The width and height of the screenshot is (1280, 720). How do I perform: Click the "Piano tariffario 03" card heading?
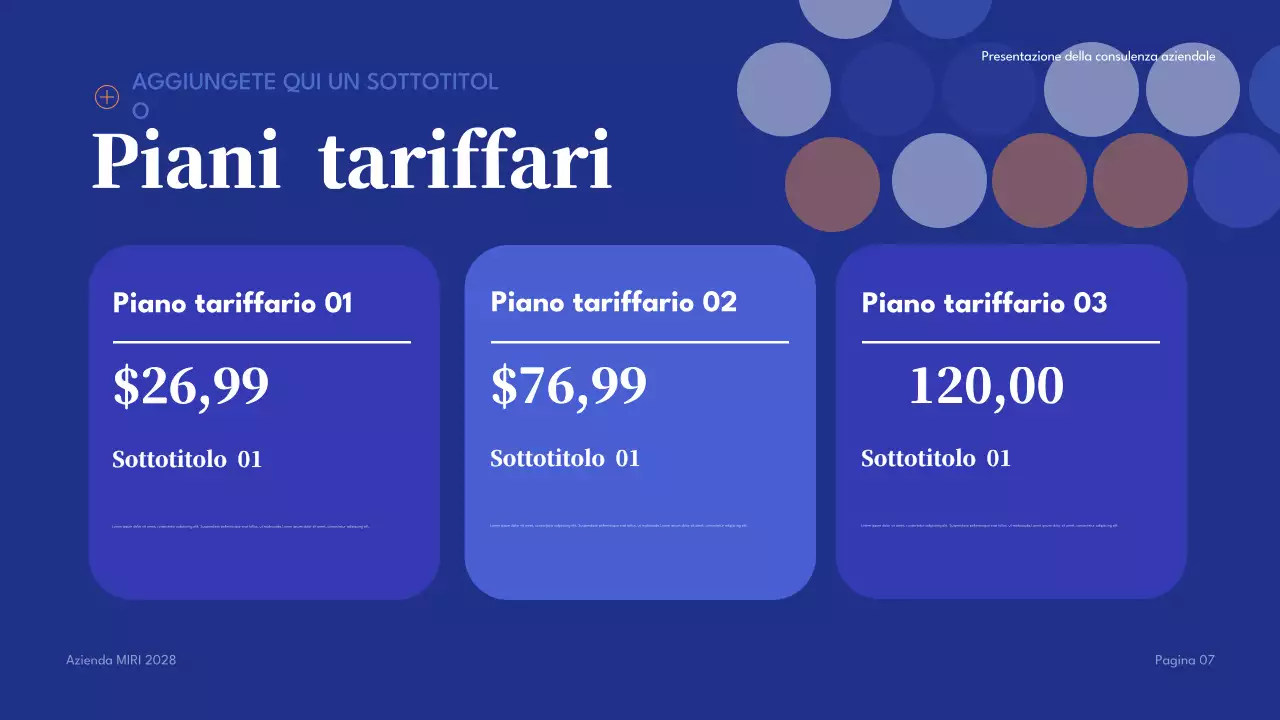[x=984, y=303]
